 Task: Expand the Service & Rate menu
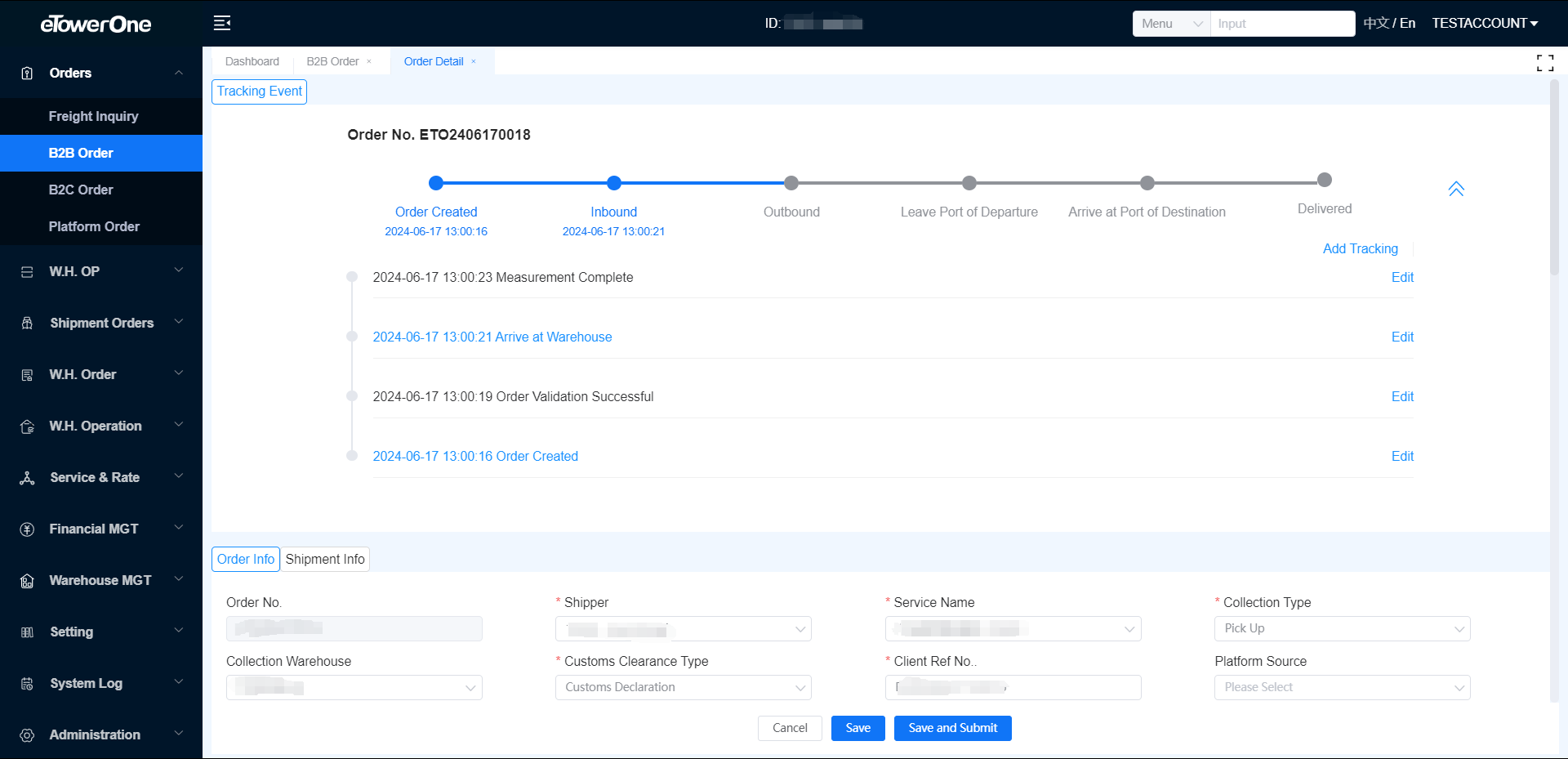pyautogui.click(x=178, y=476)
